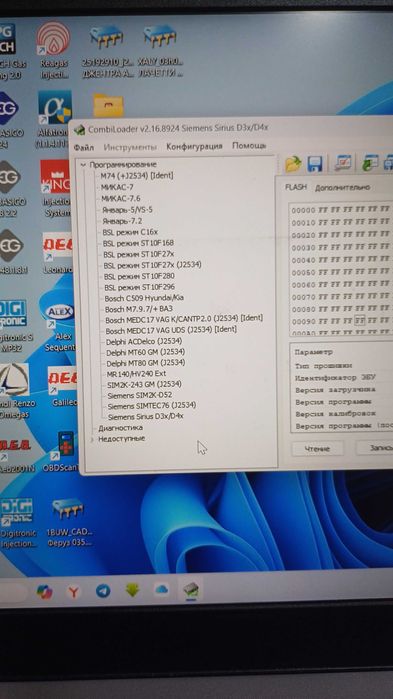Click the highlighted FF byte in row 00090
The width and height of the screenshot is (393, 699).
[360, 321]
